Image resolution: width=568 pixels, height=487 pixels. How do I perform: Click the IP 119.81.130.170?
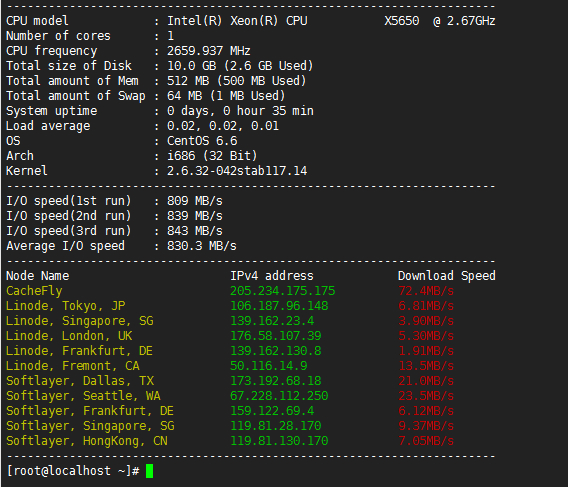(x=279, y=441)
